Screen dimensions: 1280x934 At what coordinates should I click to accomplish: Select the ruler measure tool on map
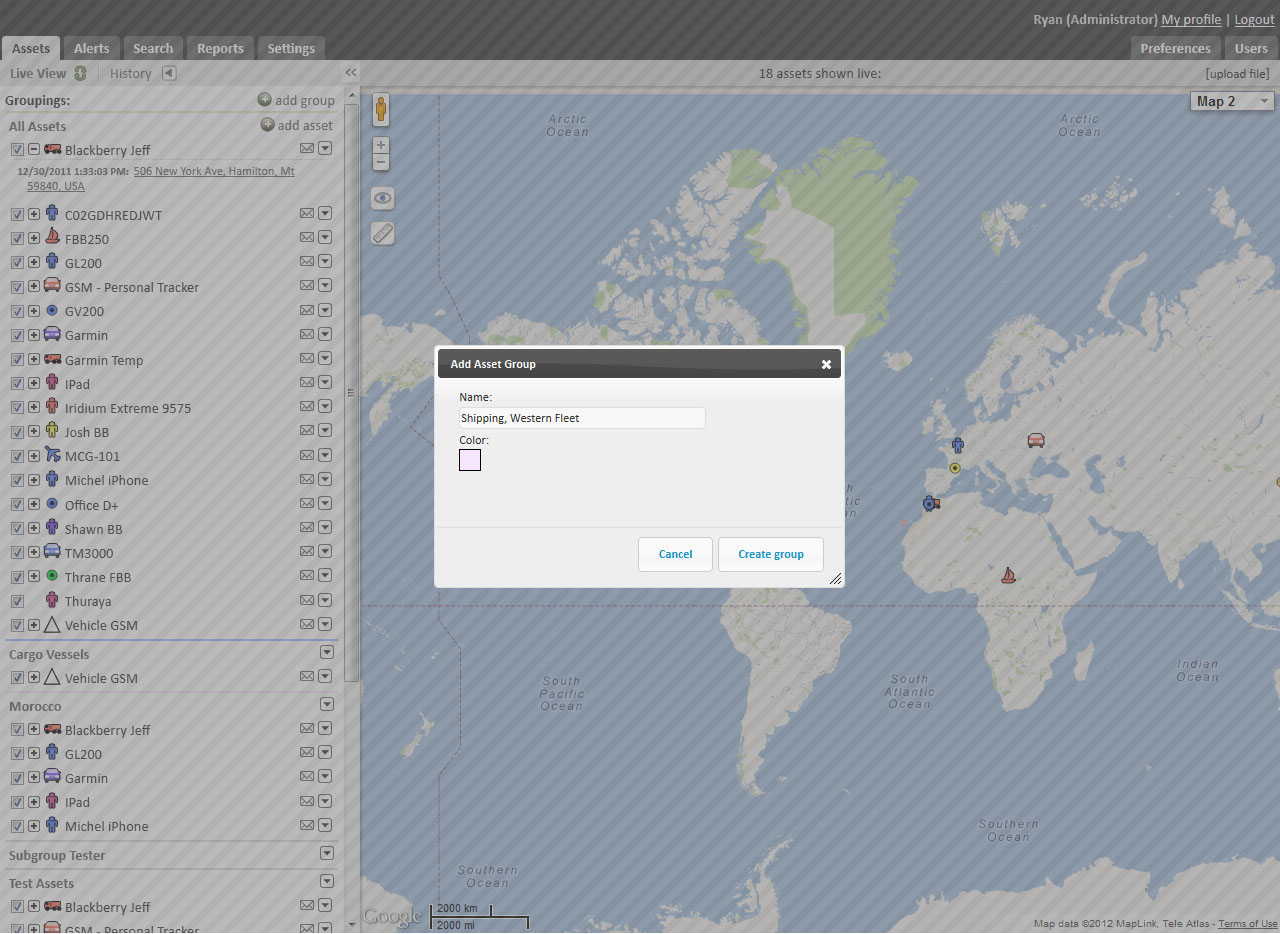click(383, 233)
